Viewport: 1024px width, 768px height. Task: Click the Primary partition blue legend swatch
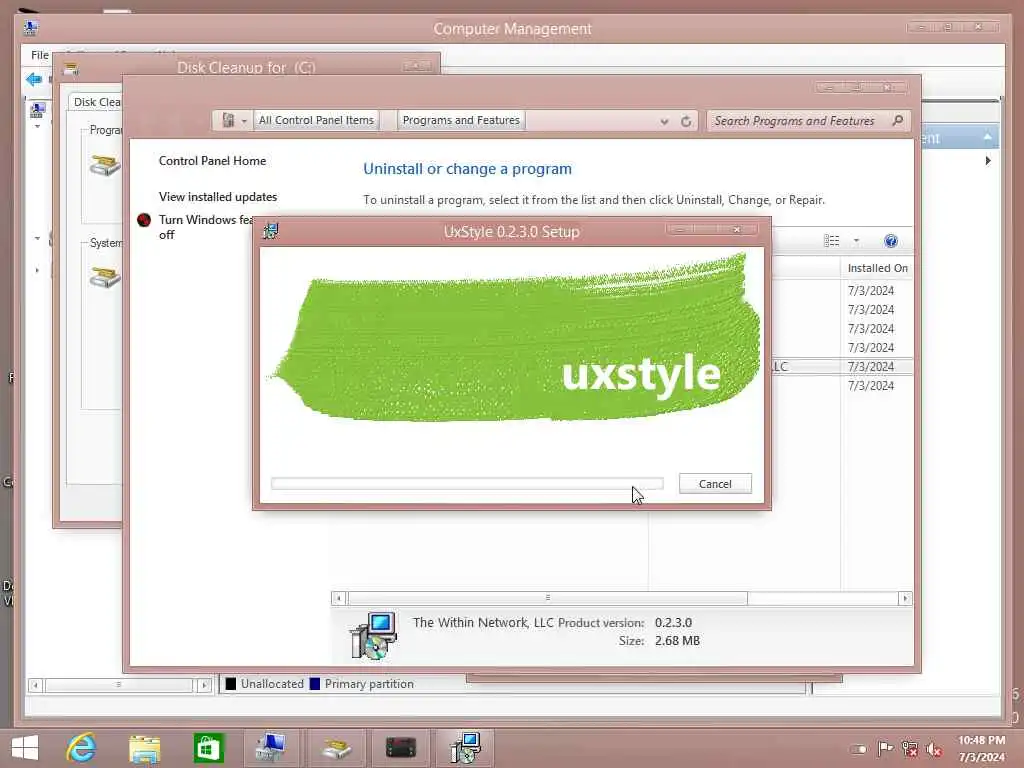(x=315, y=684)
